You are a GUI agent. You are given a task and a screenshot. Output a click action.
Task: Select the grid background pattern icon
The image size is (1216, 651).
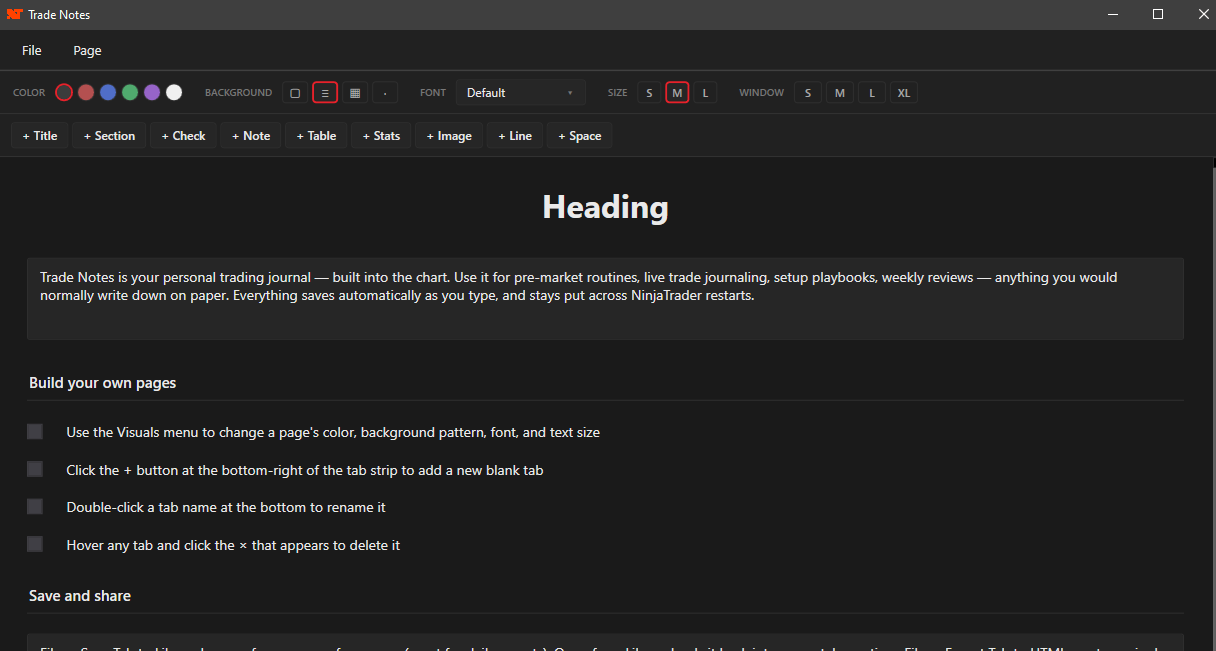[355, 93]
